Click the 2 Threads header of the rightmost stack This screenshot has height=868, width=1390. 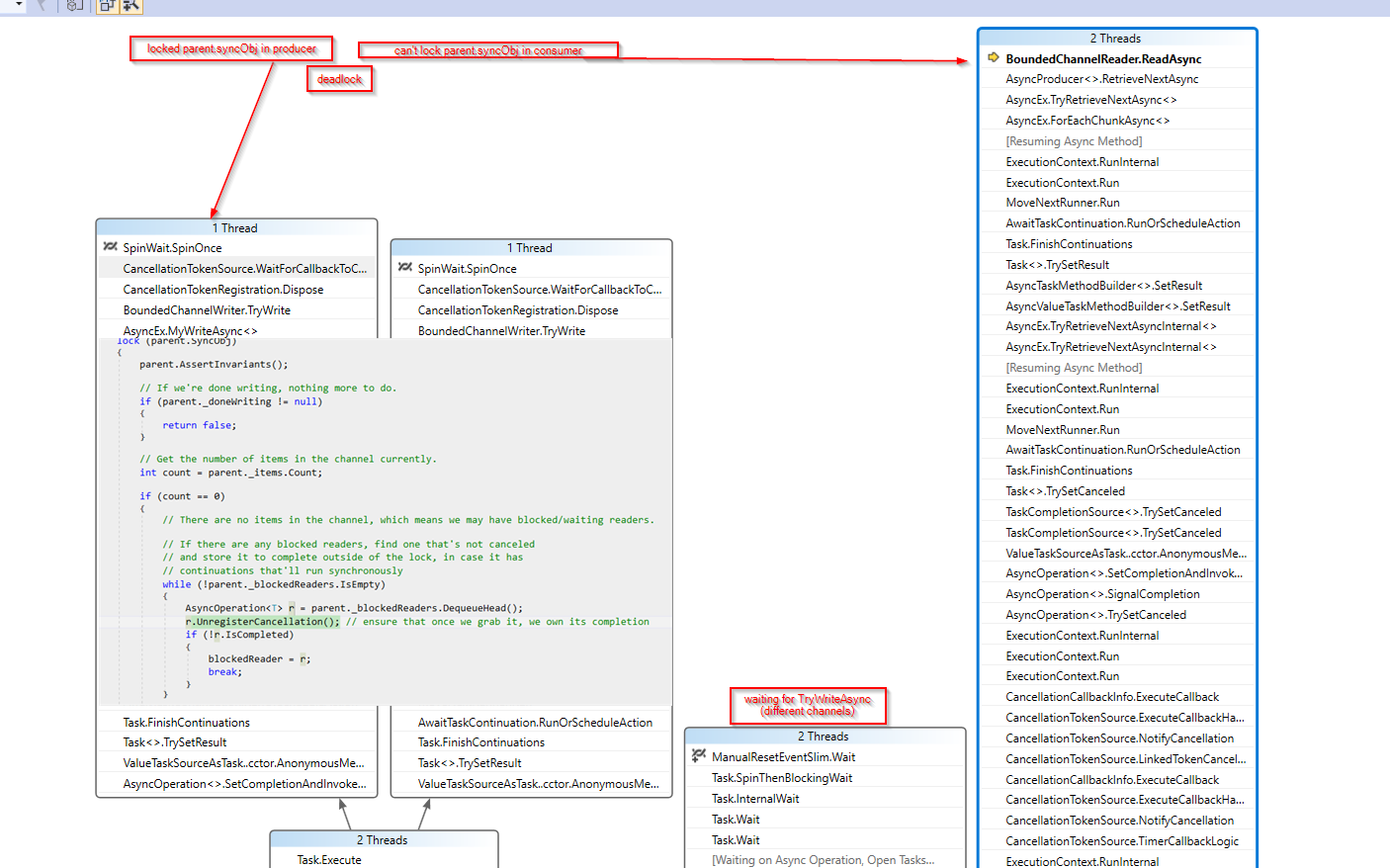[x=1115, y=38]
